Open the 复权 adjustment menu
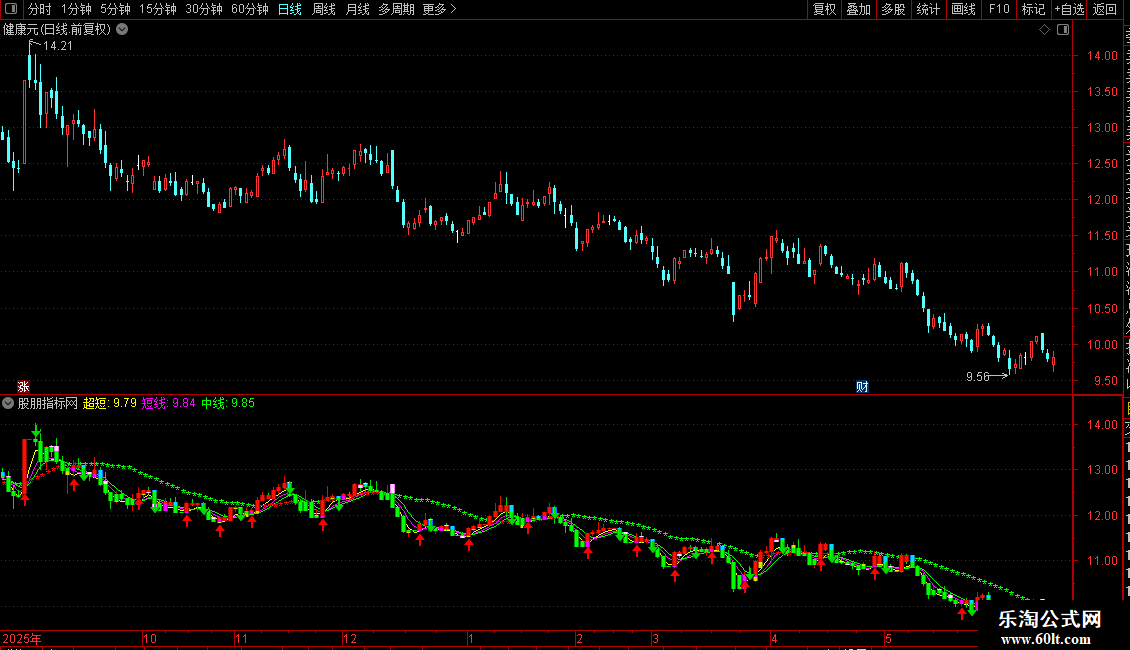Viewport: 1130px width, 650px height. tap(824, 9)
